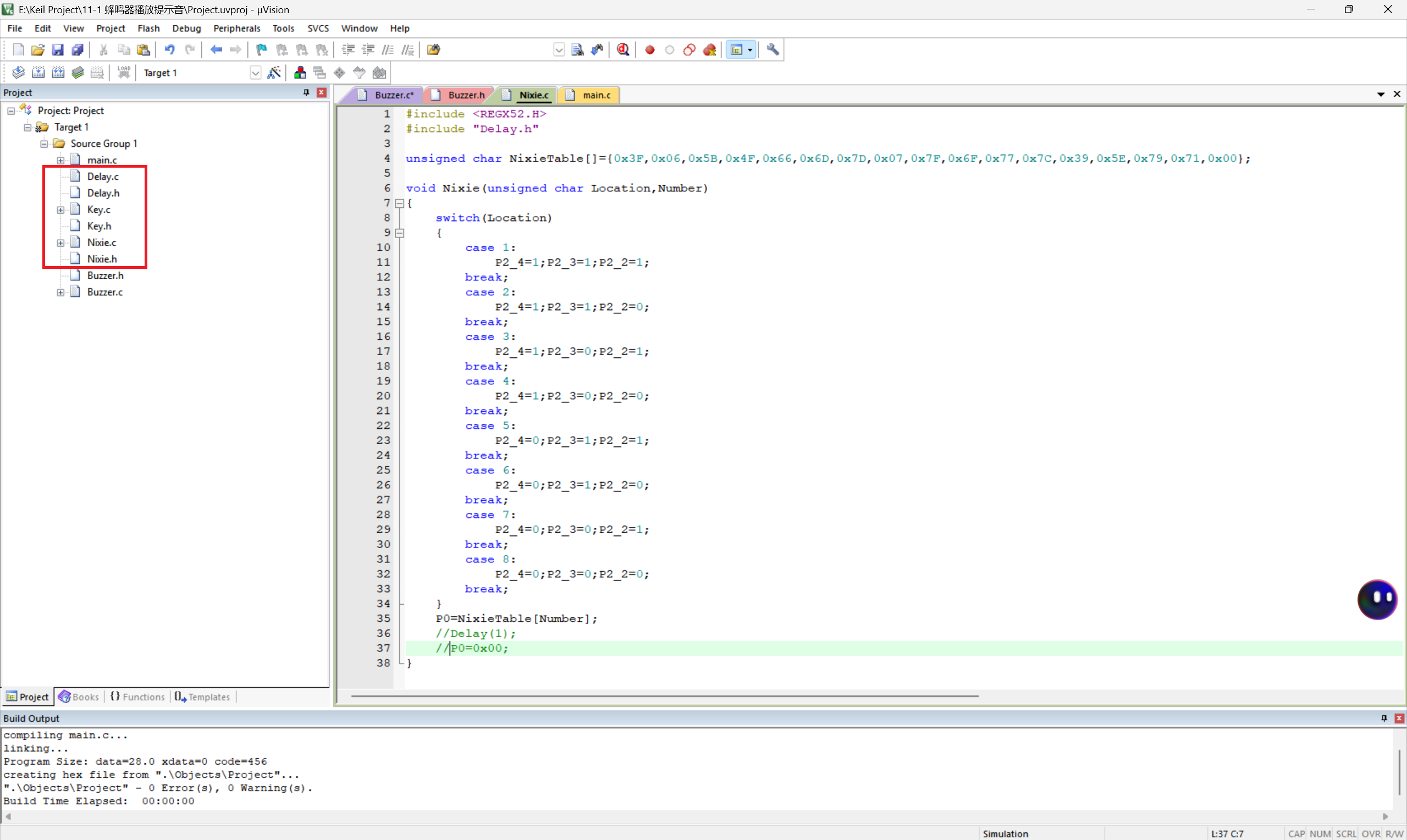Open Options for Target magic wand icon

click(274, 73)
